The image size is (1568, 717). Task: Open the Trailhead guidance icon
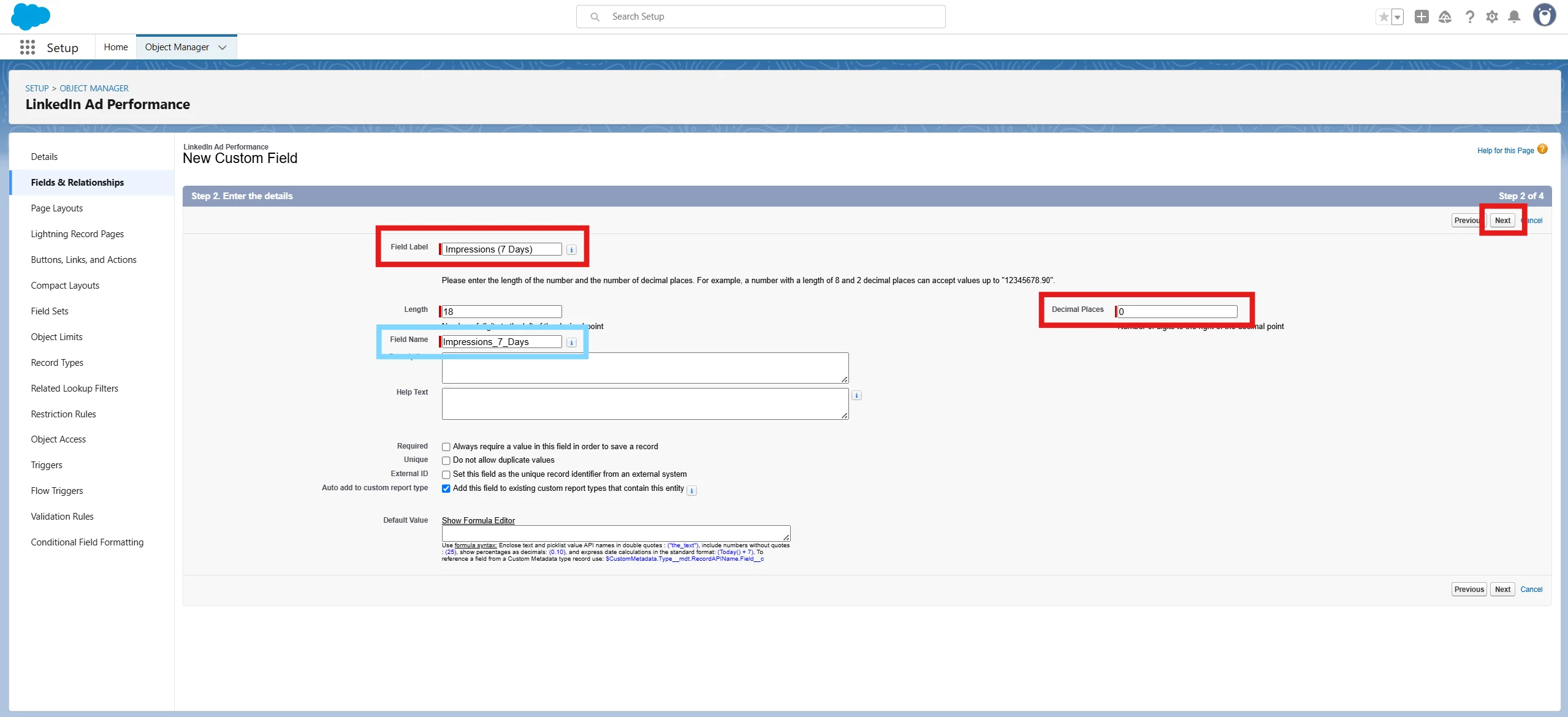(1445, 17)
